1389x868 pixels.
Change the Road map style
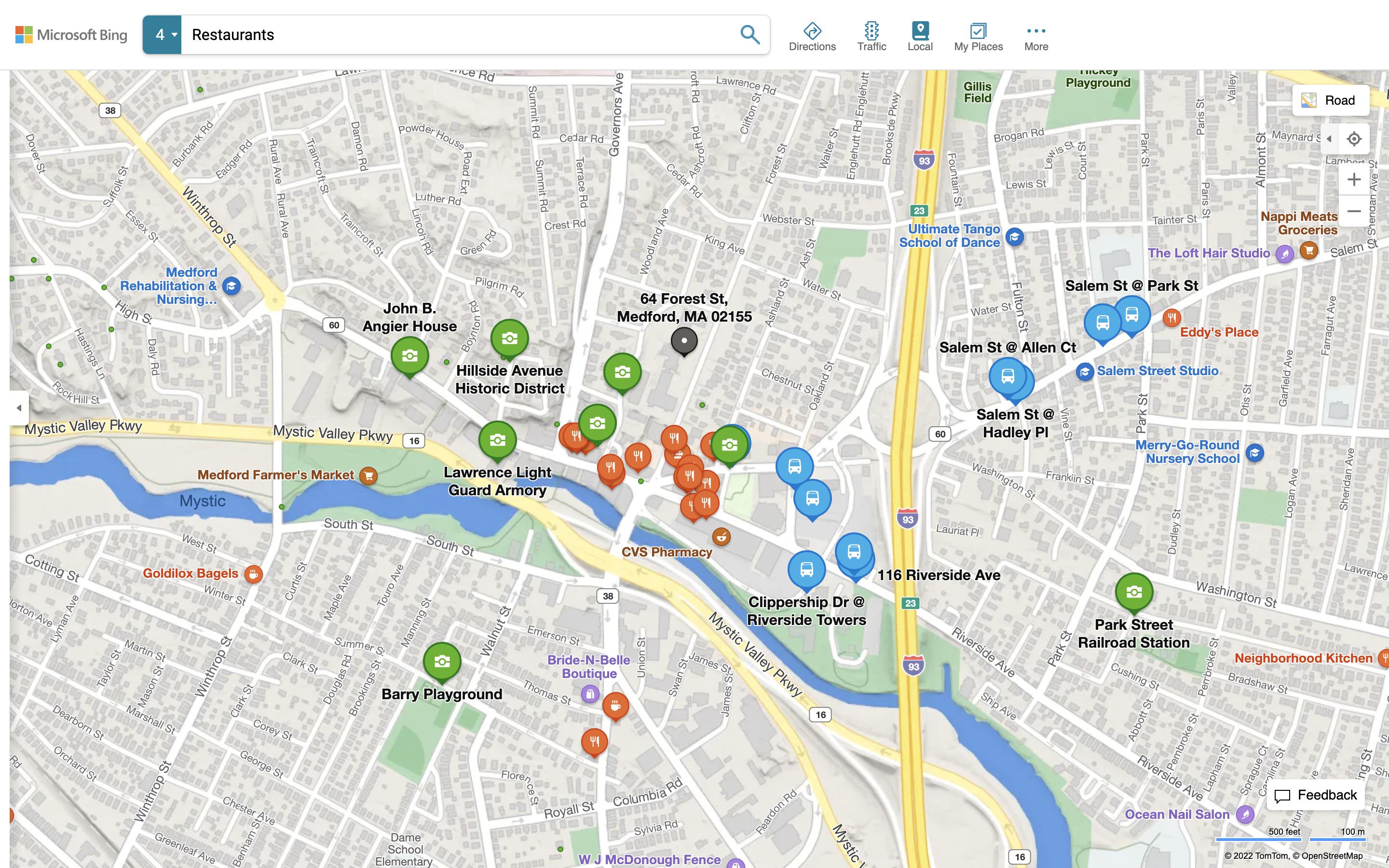click(1331, 100)
